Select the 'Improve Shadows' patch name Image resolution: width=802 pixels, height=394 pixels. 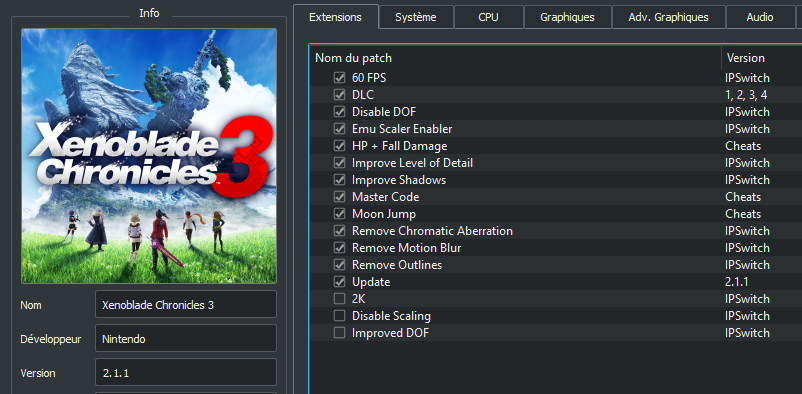399,180
